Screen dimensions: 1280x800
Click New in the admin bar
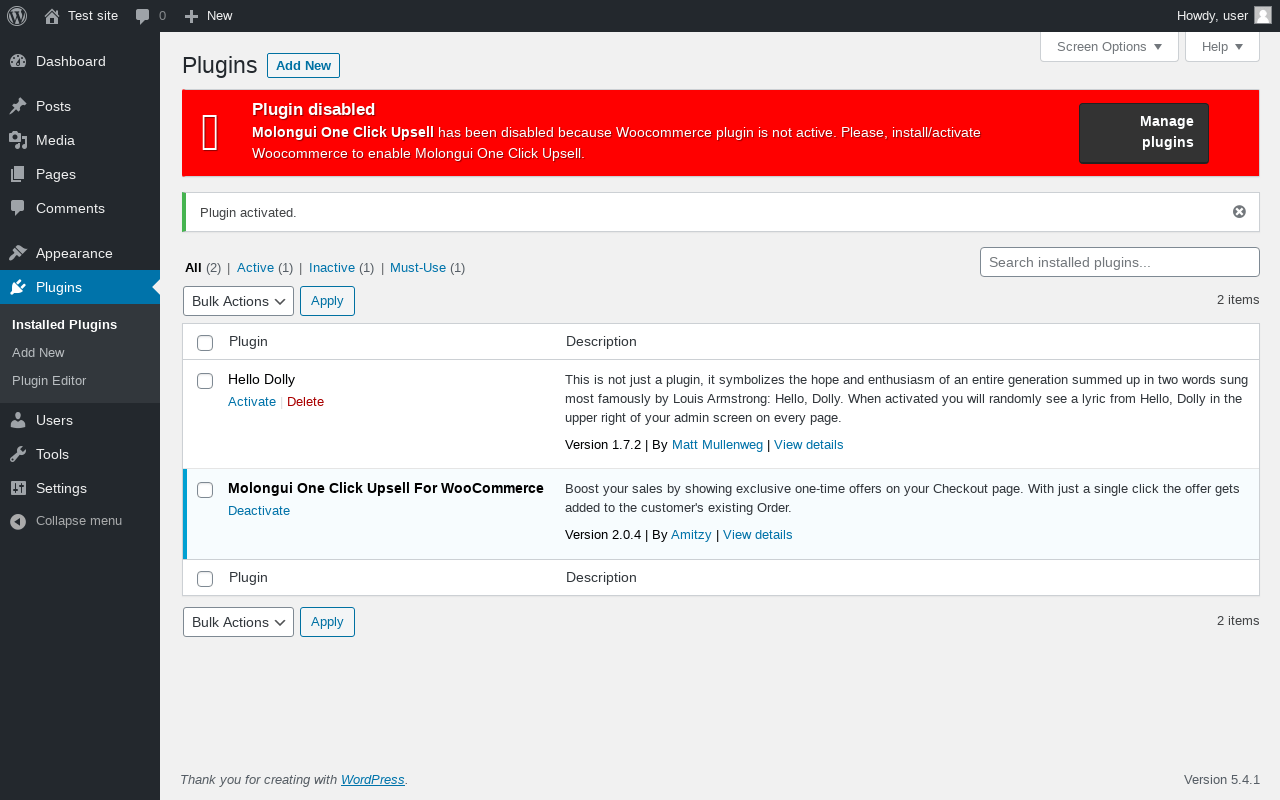coord(219,16)
